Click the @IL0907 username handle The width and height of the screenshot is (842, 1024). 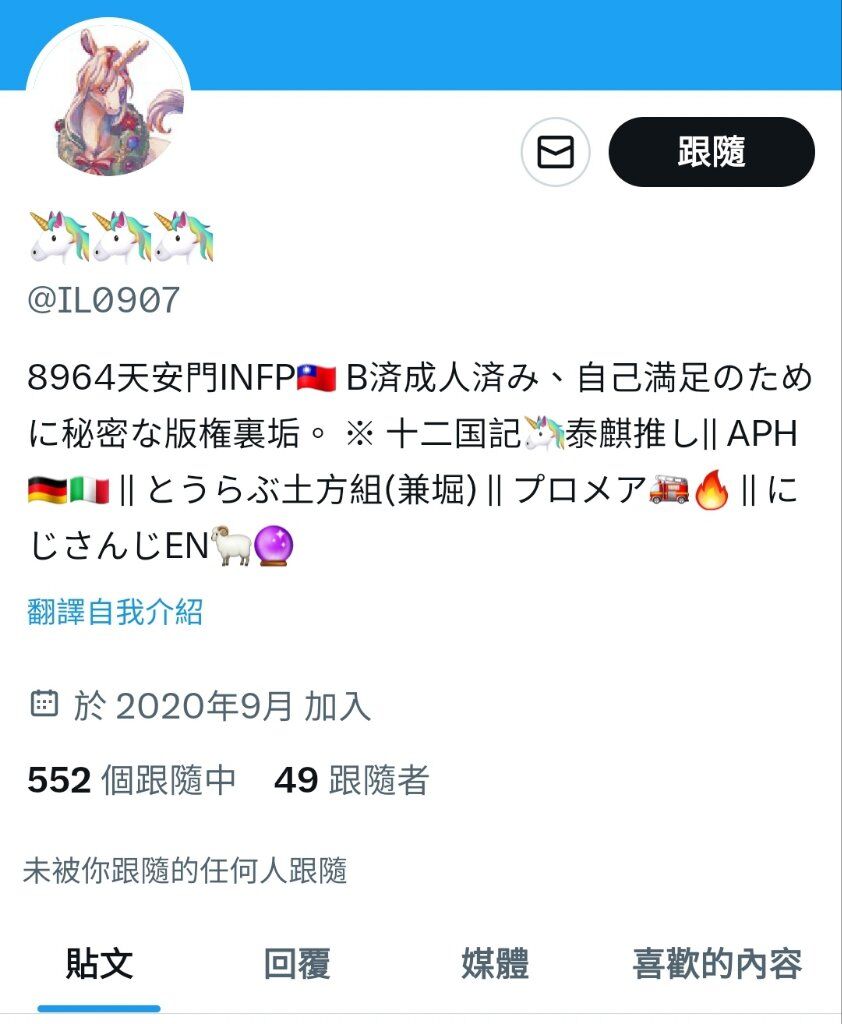click(103, 300)
